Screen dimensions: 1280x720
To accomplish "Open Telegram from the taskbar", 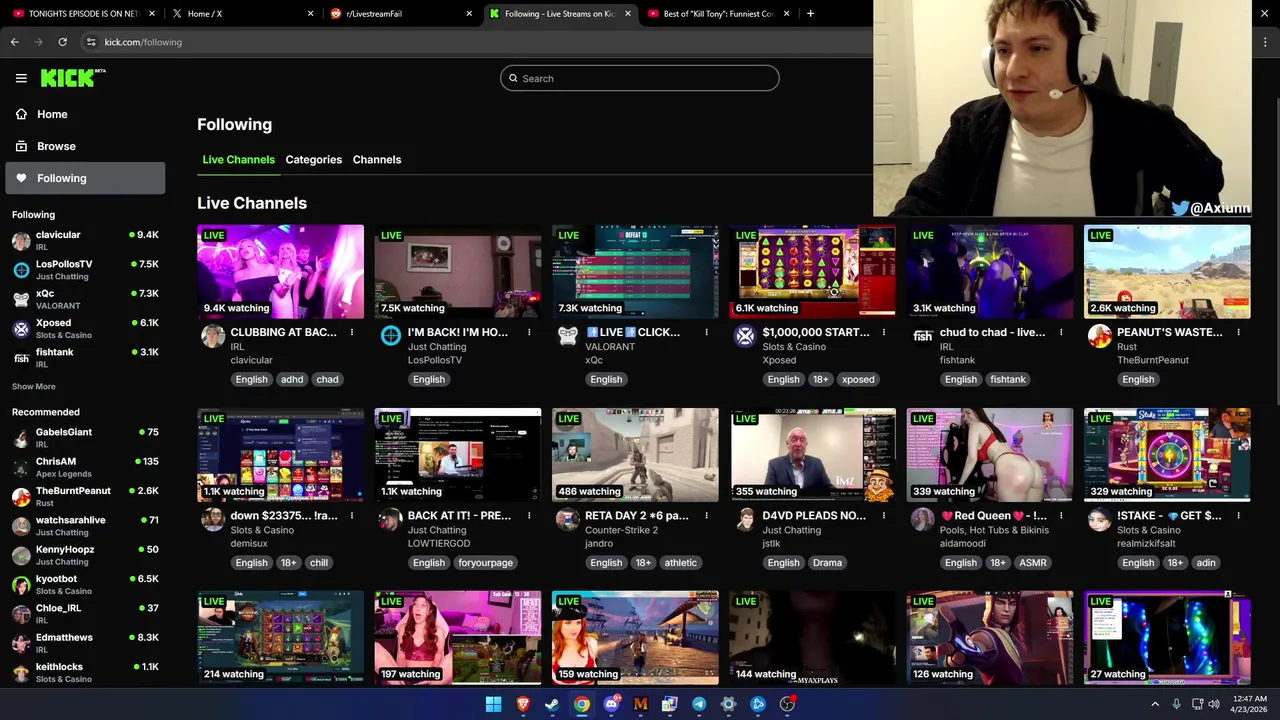I will point(699,704).
